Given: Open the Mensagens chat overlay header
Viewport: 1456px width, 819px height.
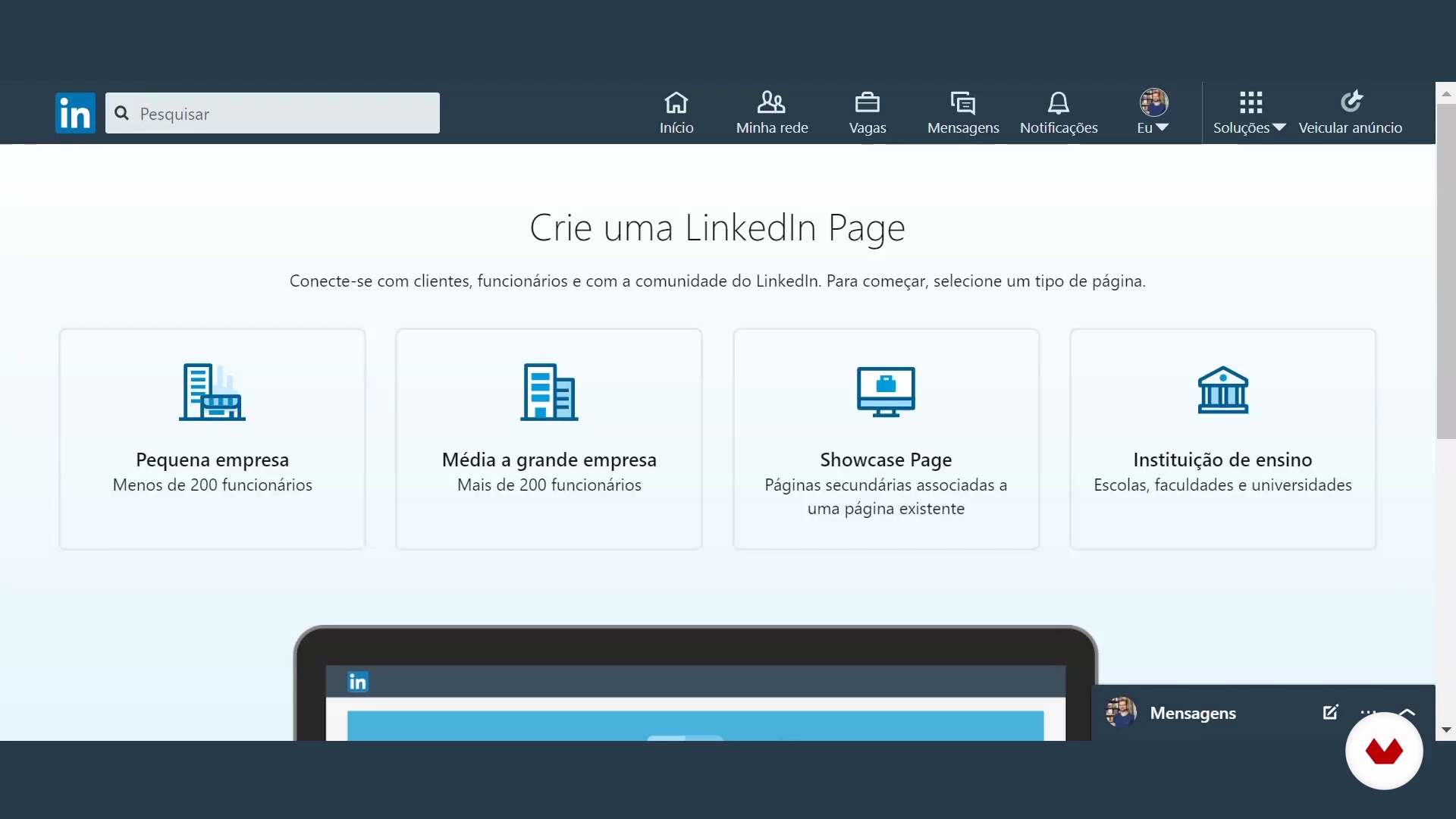Looking at the screenshot, I should [1193, 713].
